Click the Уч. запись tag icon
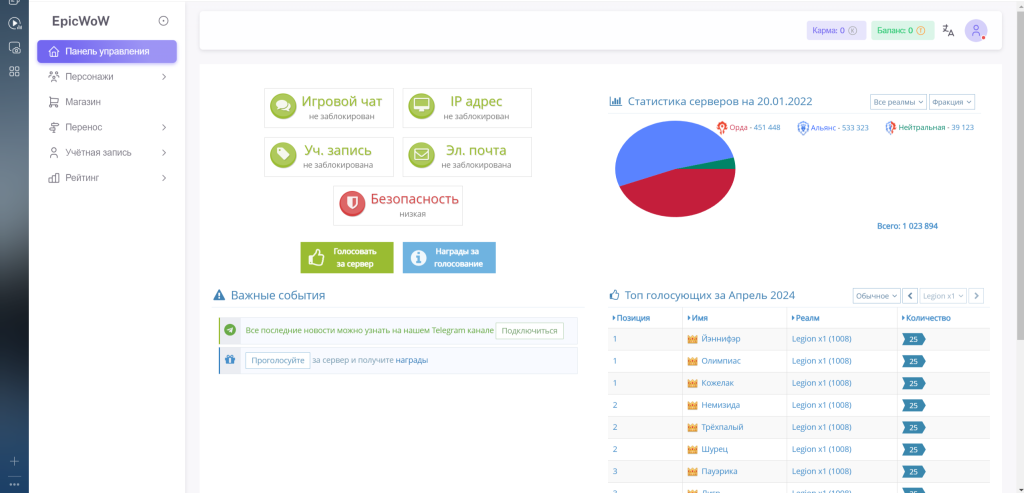 coord(283,156)
